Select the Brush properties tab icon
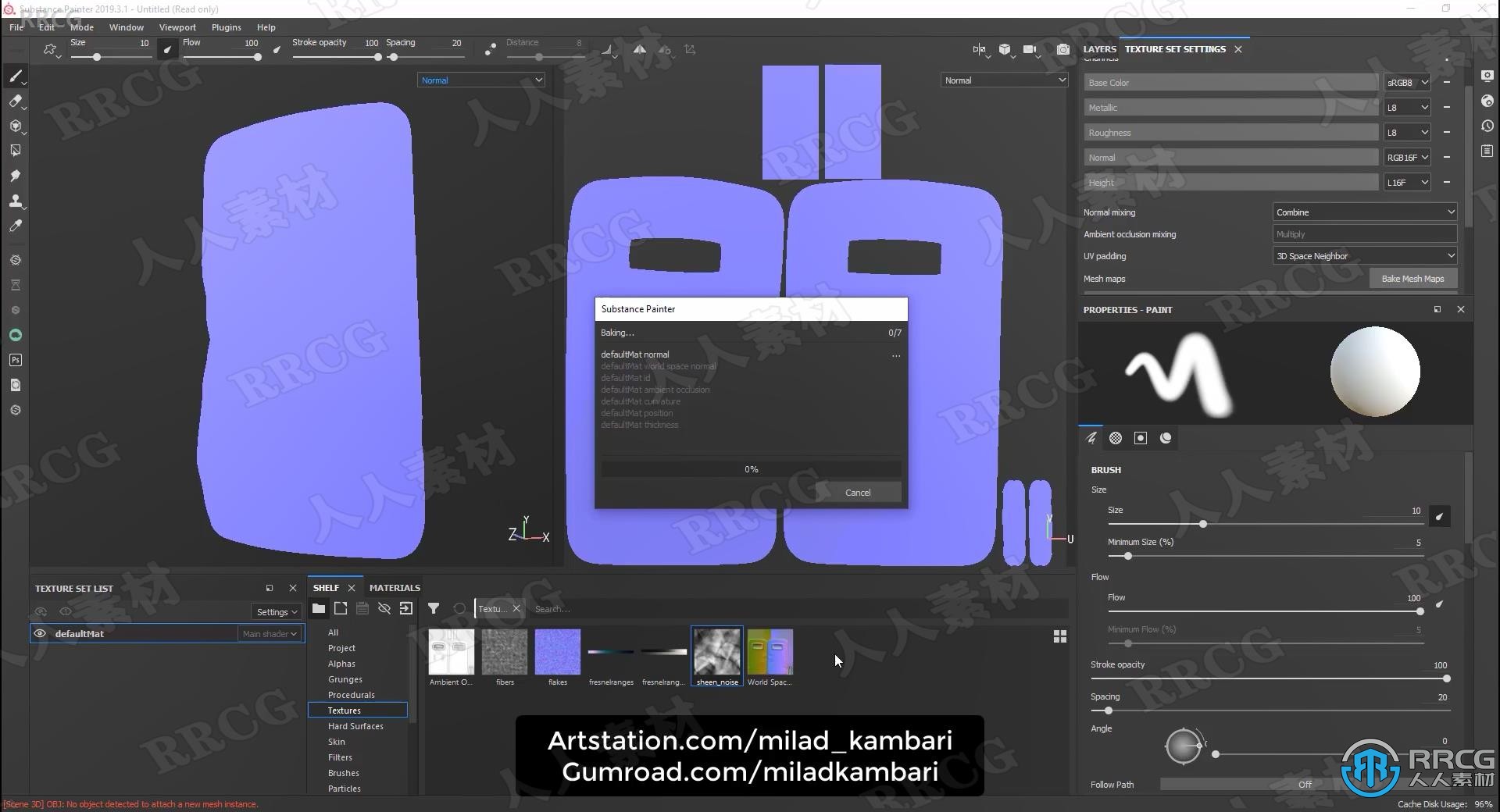Screen dimensions: 1500x812 pos(1091,438)
